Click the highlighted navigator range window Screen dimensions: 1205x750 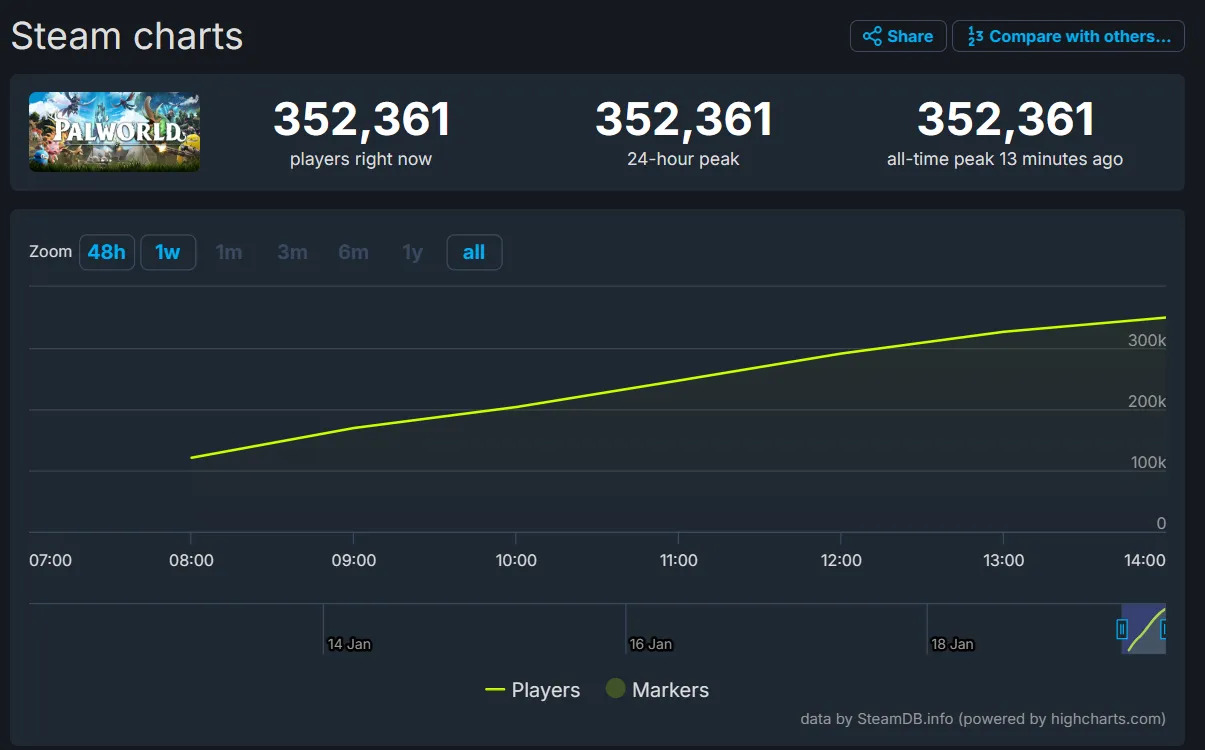tap(1143, 629)
